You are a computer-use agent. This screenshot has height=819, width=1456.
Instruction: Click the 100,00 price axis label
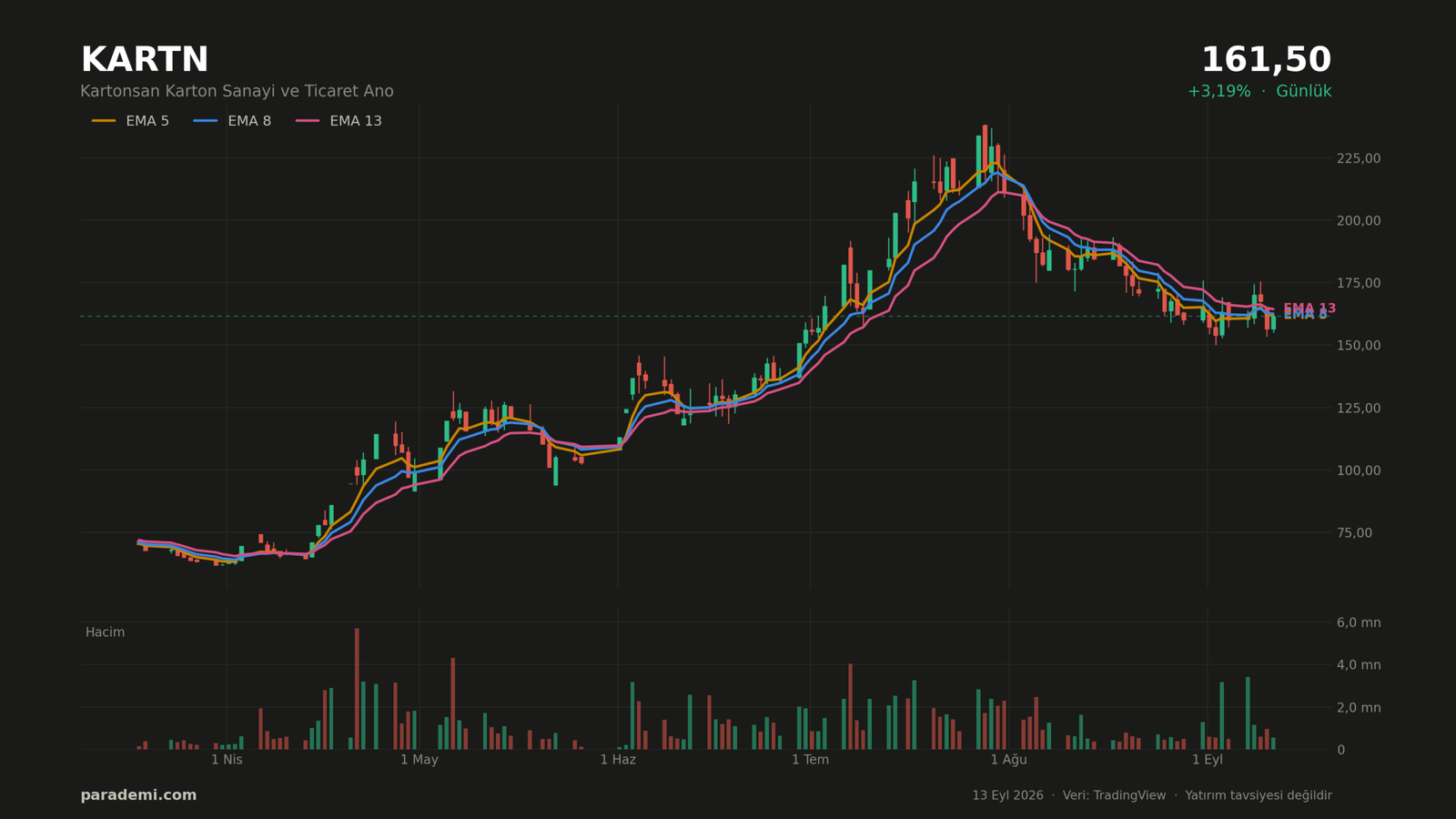[1359, 470]
